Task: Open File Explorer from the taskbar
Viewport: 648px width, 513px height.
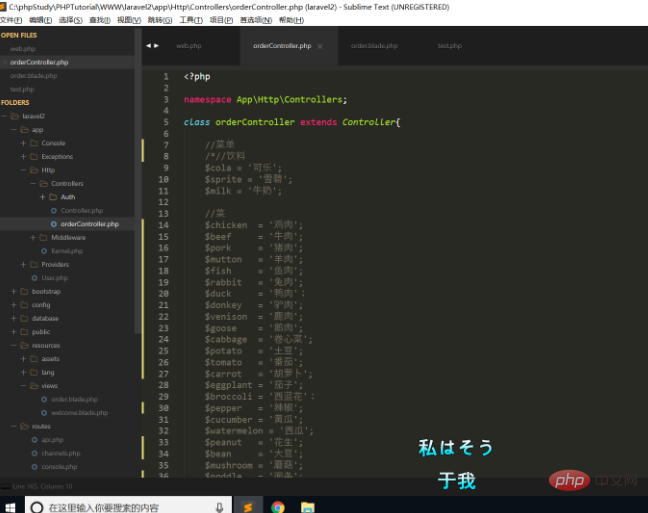Action: point(307,507)
